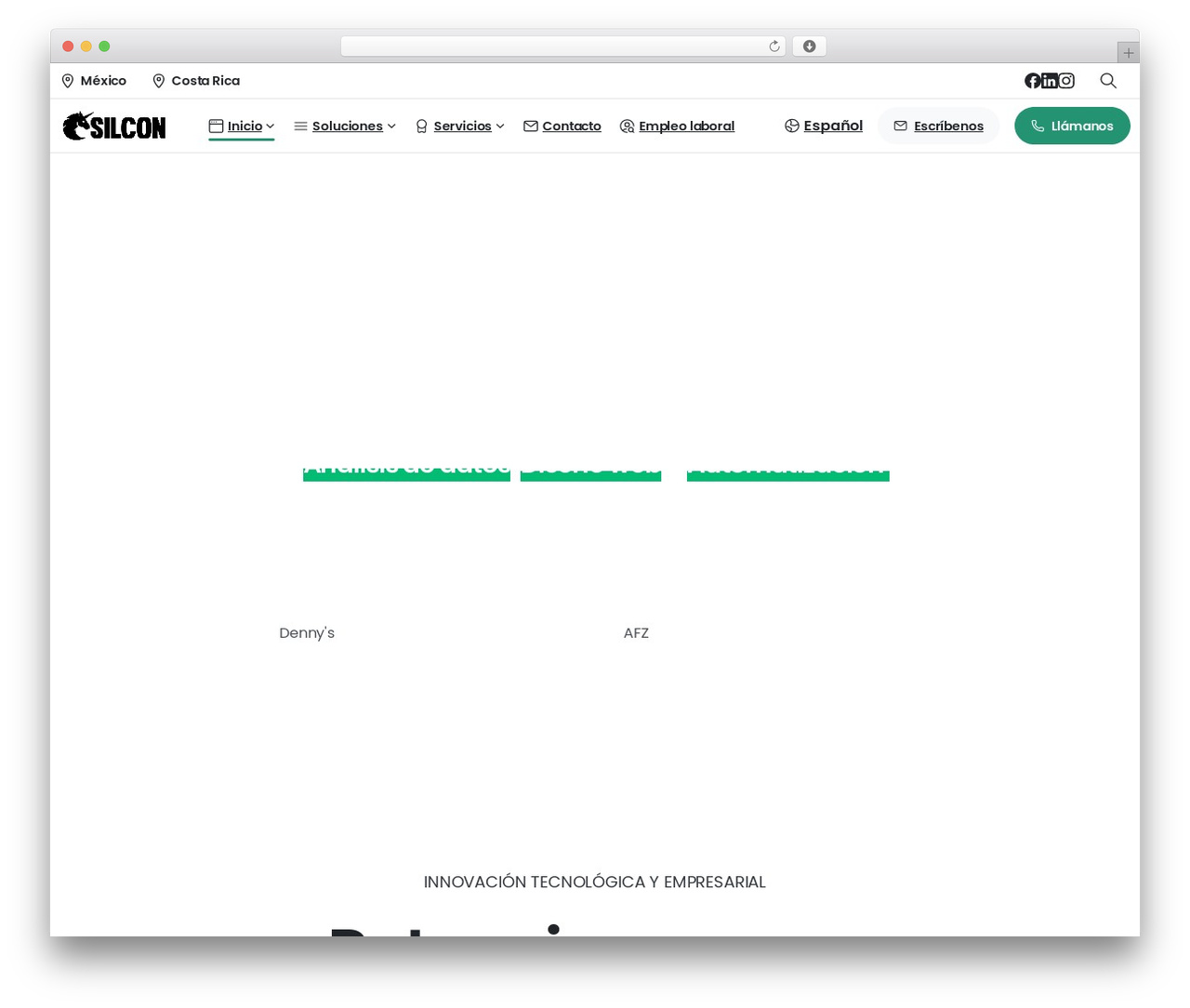
Task: Click the Denny's client label
Action: pyautogui.click(x=307, y=633)
